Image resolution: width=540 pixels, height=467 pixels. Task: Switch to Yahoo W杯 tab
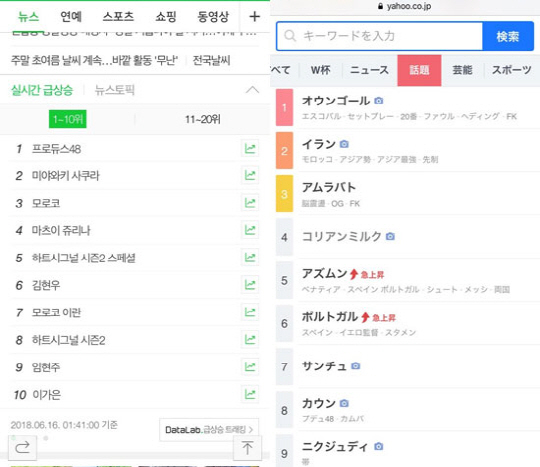[x=321, y=70]
